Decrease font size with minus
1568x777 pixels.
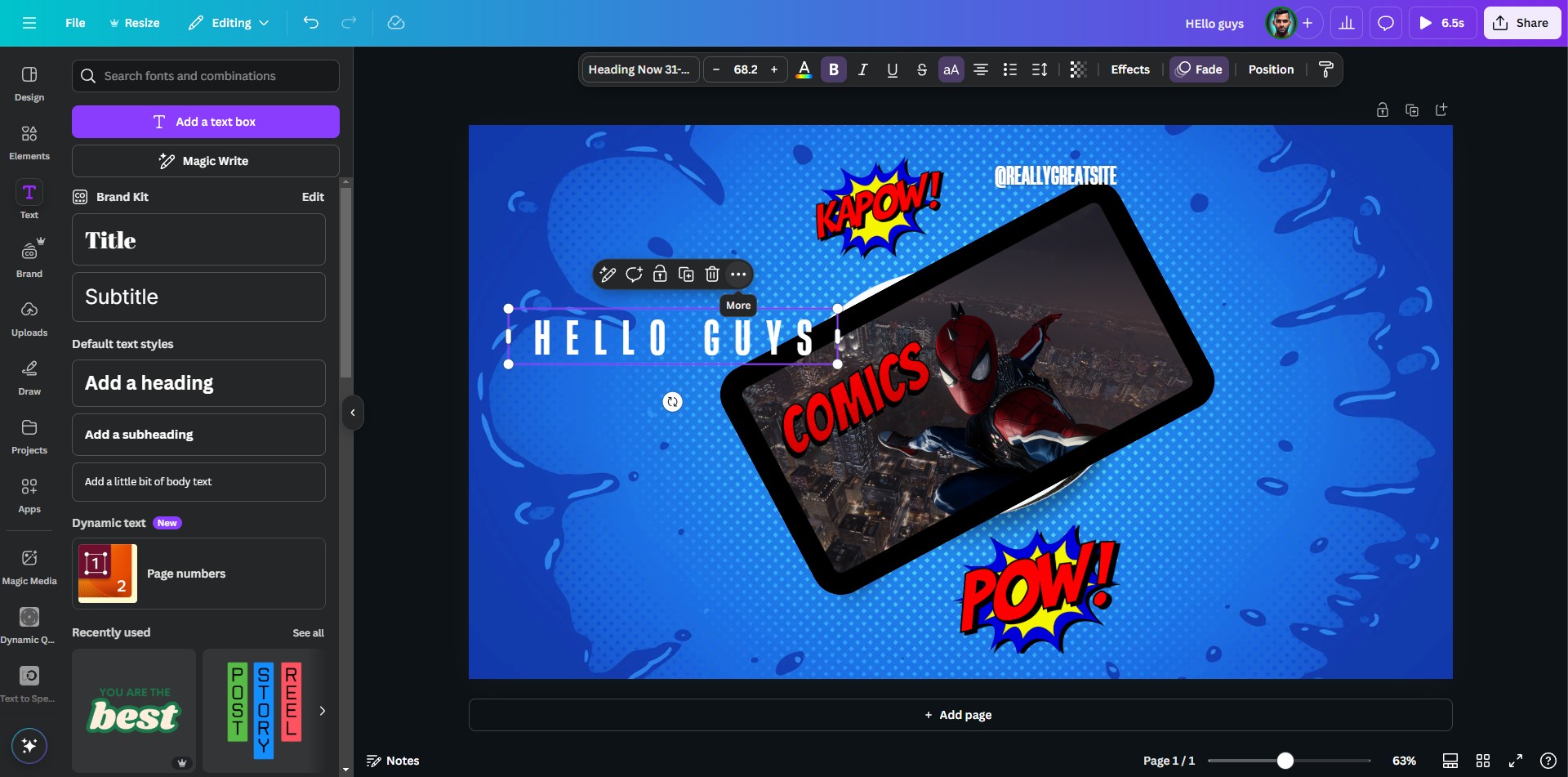click(716, 69)
